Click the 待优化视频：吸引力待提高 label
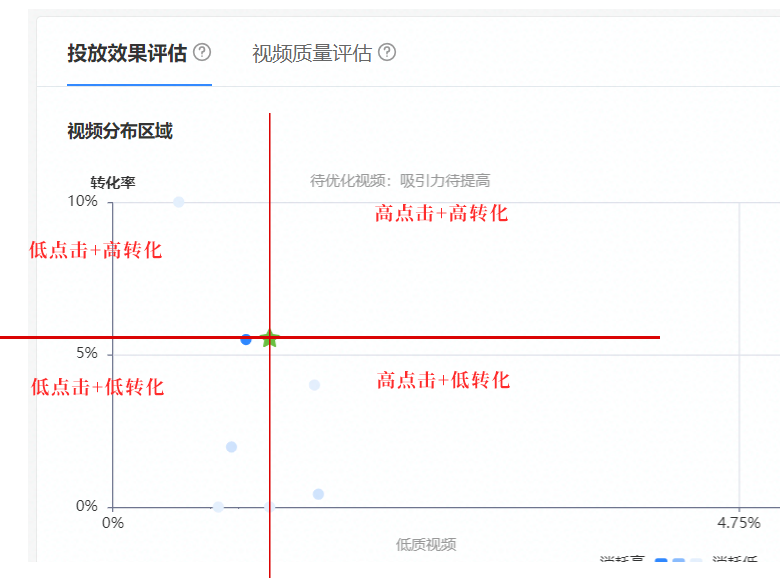 [x=400, y=181]
